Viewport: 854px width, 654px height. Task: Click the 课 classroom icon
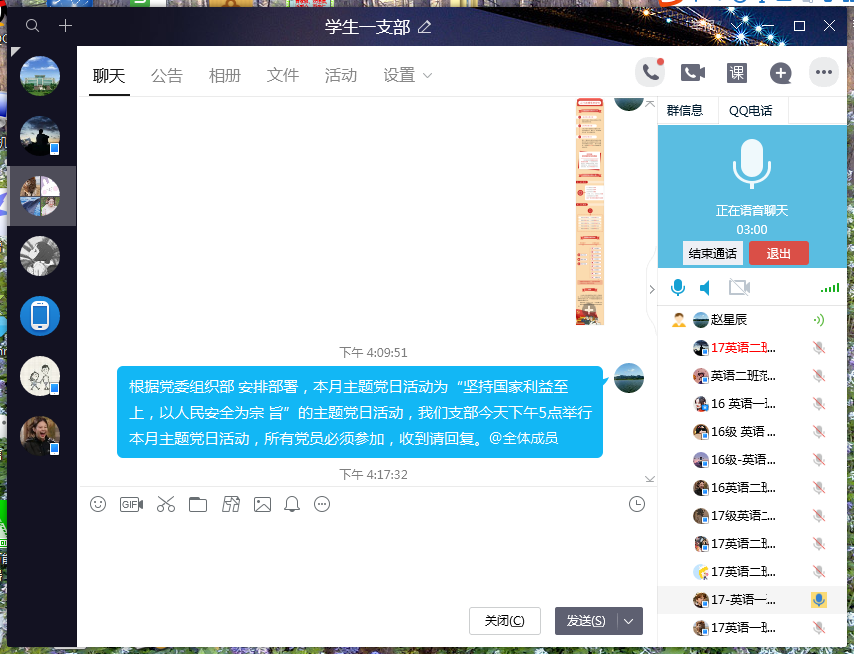(737, 72)
